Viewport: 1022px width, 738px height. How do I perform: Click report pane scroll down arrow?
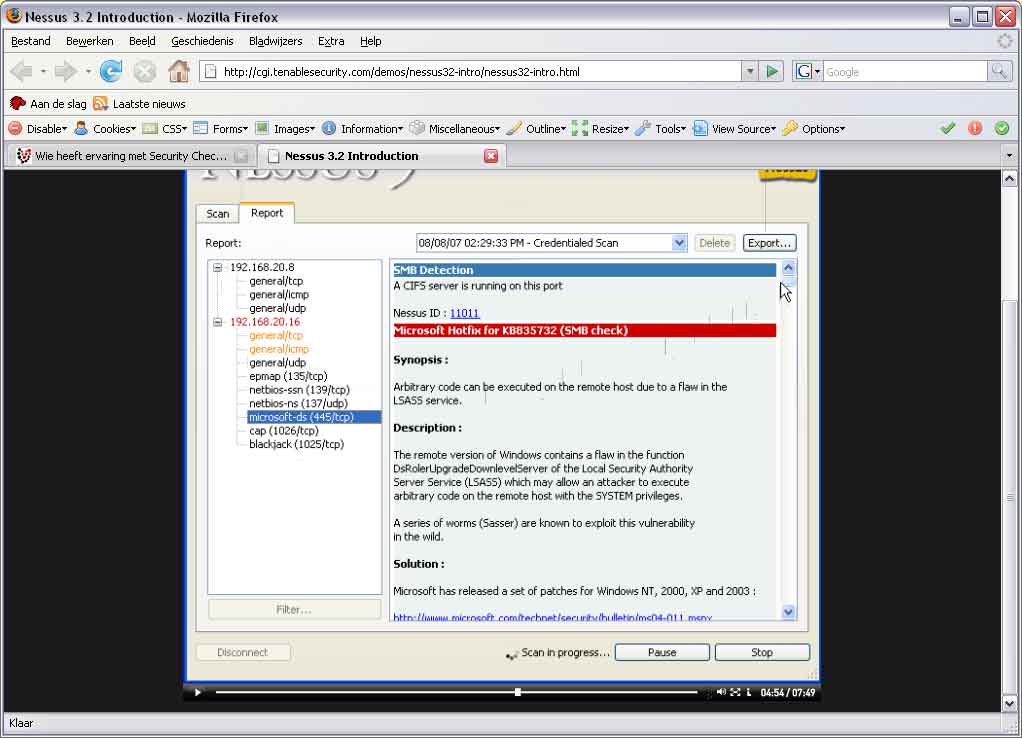[788, 612]
